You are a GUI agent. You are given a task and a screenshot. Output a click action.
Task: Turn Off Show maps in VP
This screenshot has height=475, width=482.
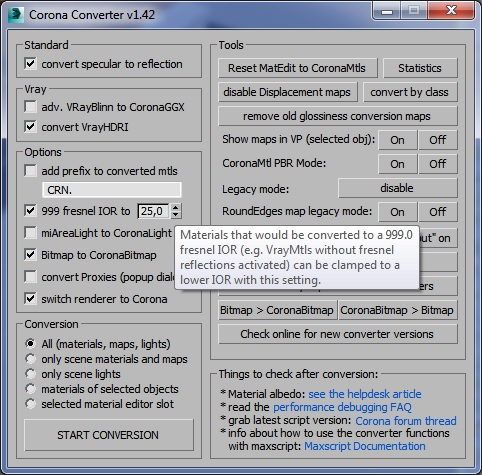click(x=438, y=140)
